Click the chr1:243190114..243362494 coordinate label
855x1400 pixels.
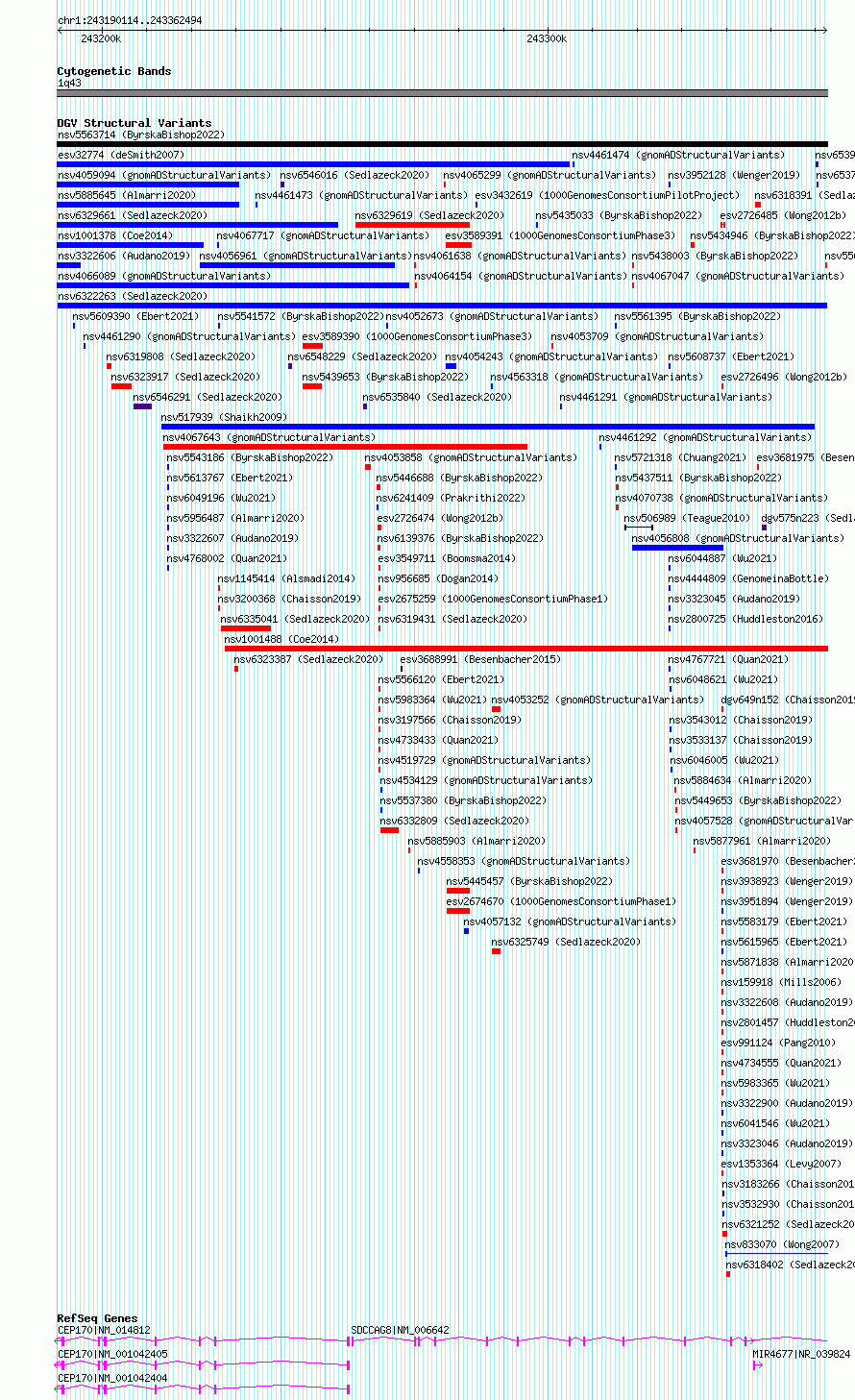(x=130, y=20)
